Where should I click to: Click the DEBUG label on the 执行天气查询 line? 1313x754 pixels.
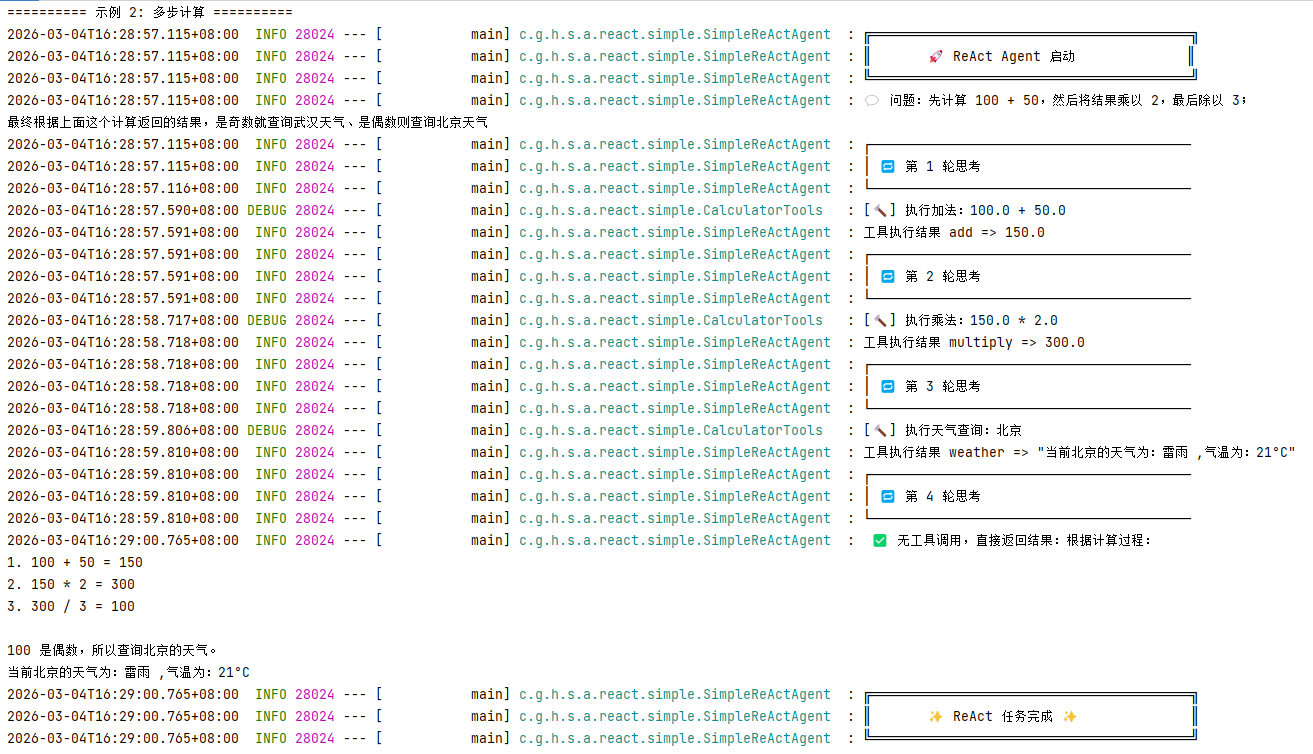tap(266, 431)
